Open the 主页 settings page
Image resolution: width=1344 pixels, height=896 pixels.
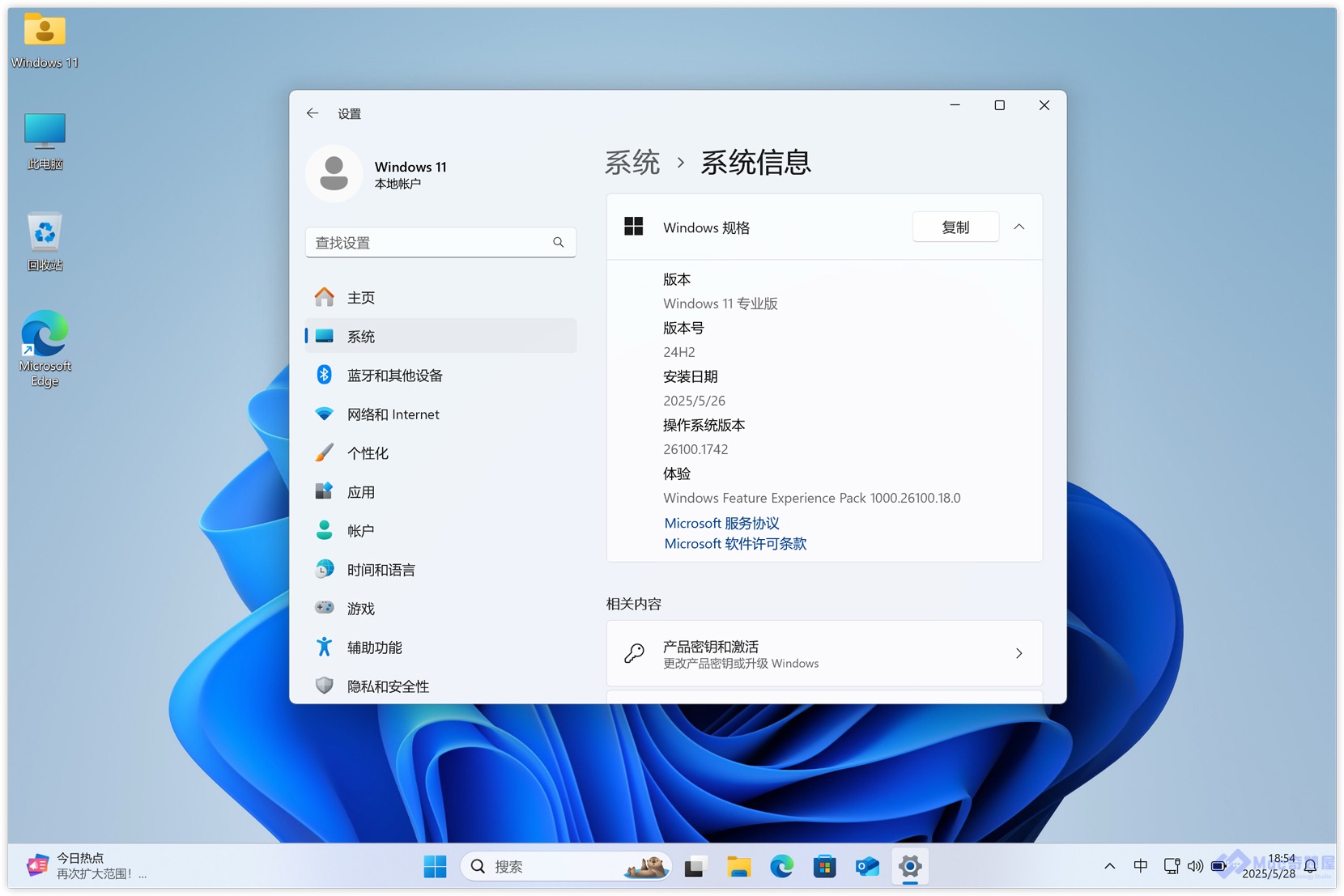pyautogui.click(x=440, y=297)
